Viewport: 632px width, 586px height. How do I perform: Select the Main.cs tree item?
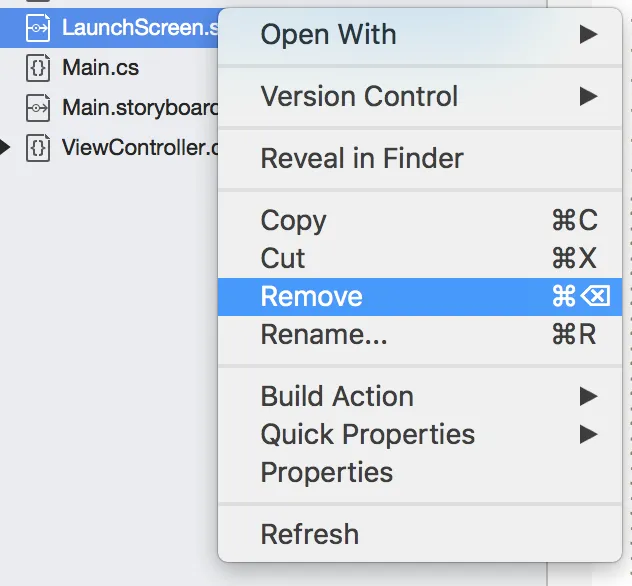100,68
